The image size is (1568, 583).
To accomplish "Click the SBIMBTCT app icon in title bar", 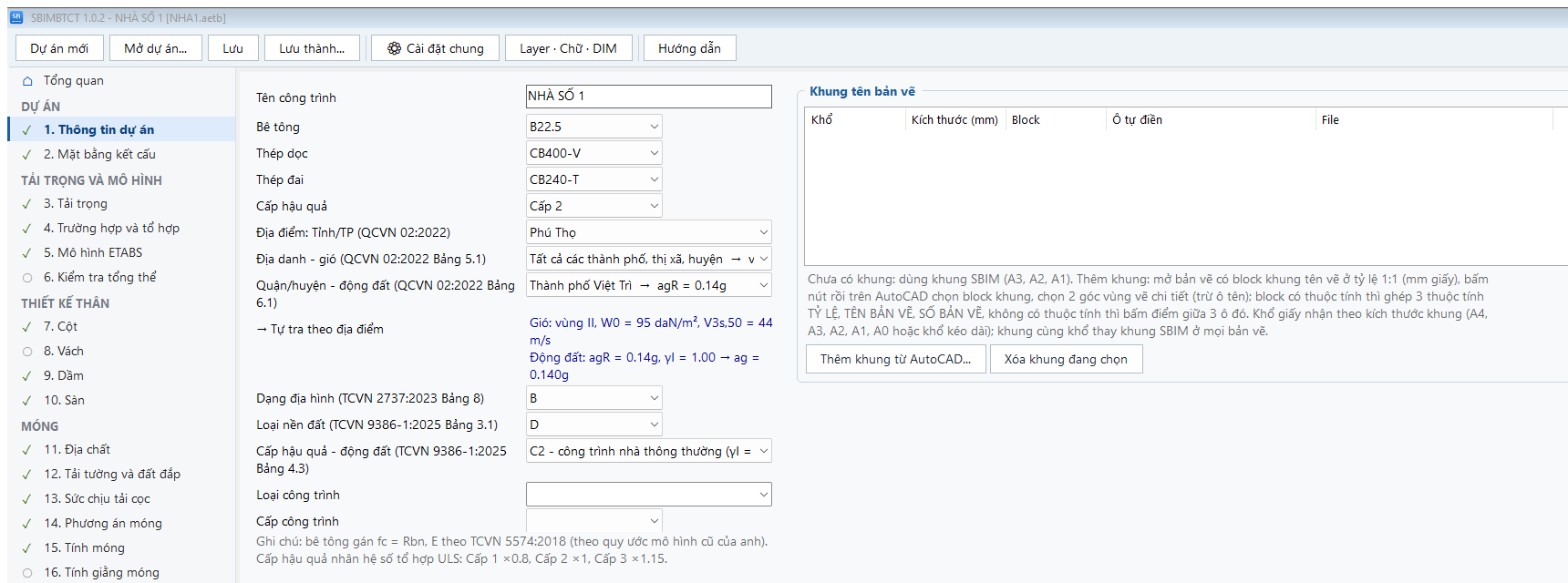I will click(15, 17).
